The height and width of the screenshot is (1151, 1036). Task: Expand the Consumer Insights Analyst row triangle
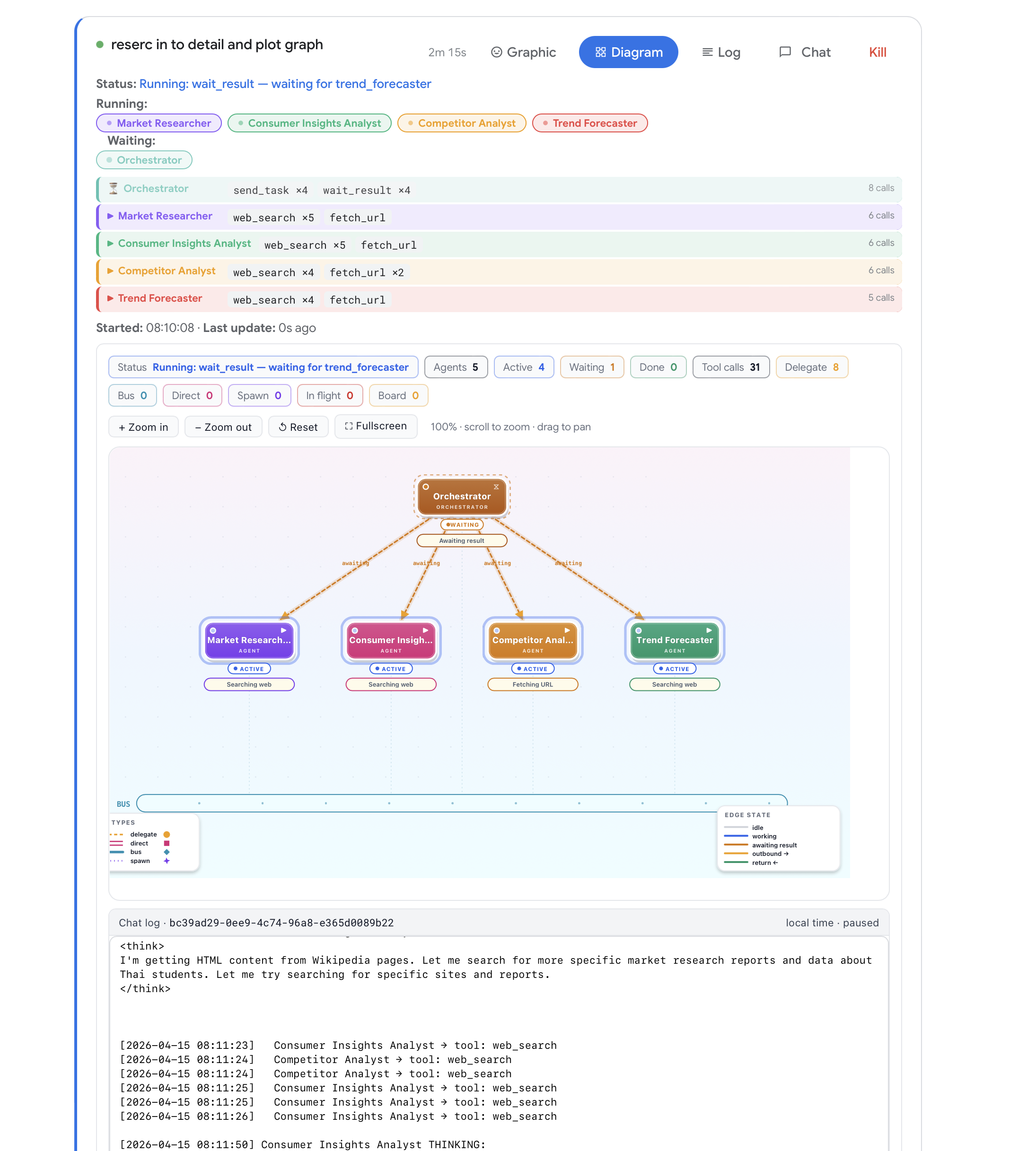point(110,244)
